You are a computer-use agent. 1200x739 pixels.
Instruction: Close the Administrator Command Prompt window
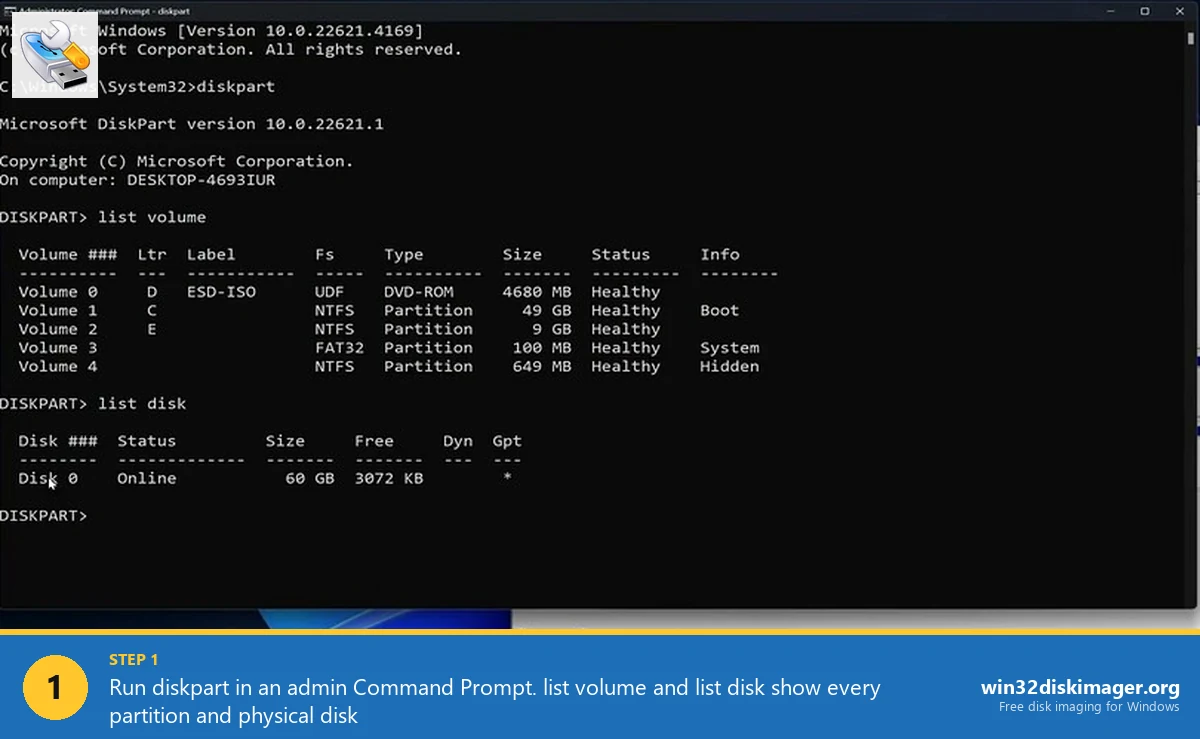point(1180,11)
